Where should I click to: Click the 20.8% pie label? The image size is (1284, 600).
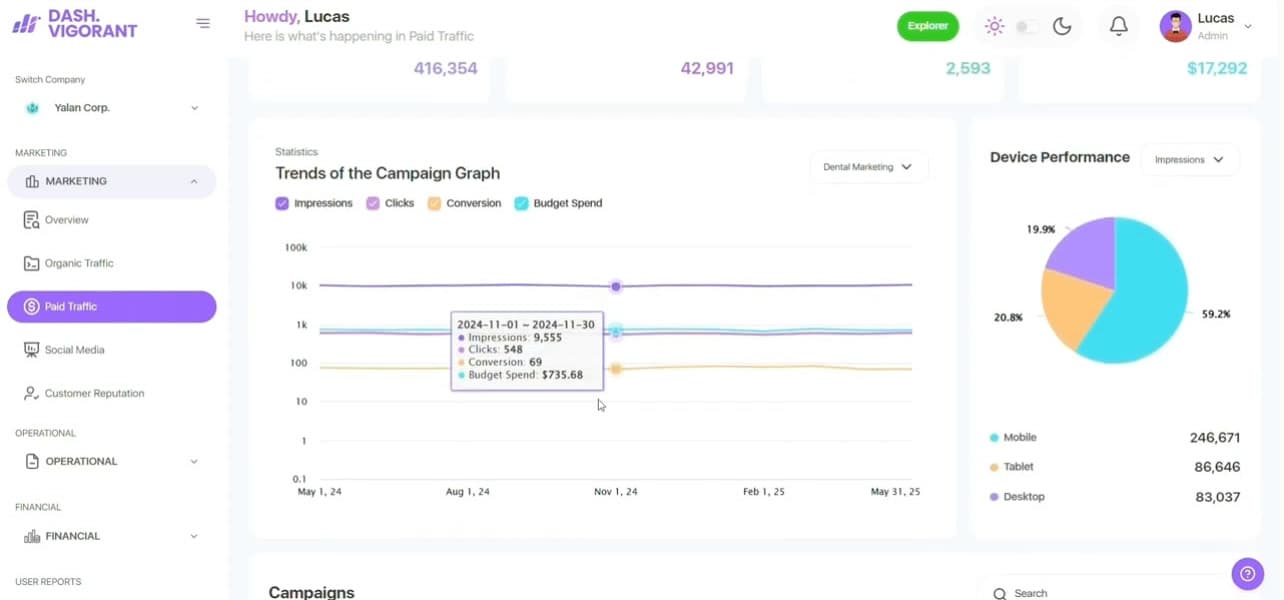1008,317
